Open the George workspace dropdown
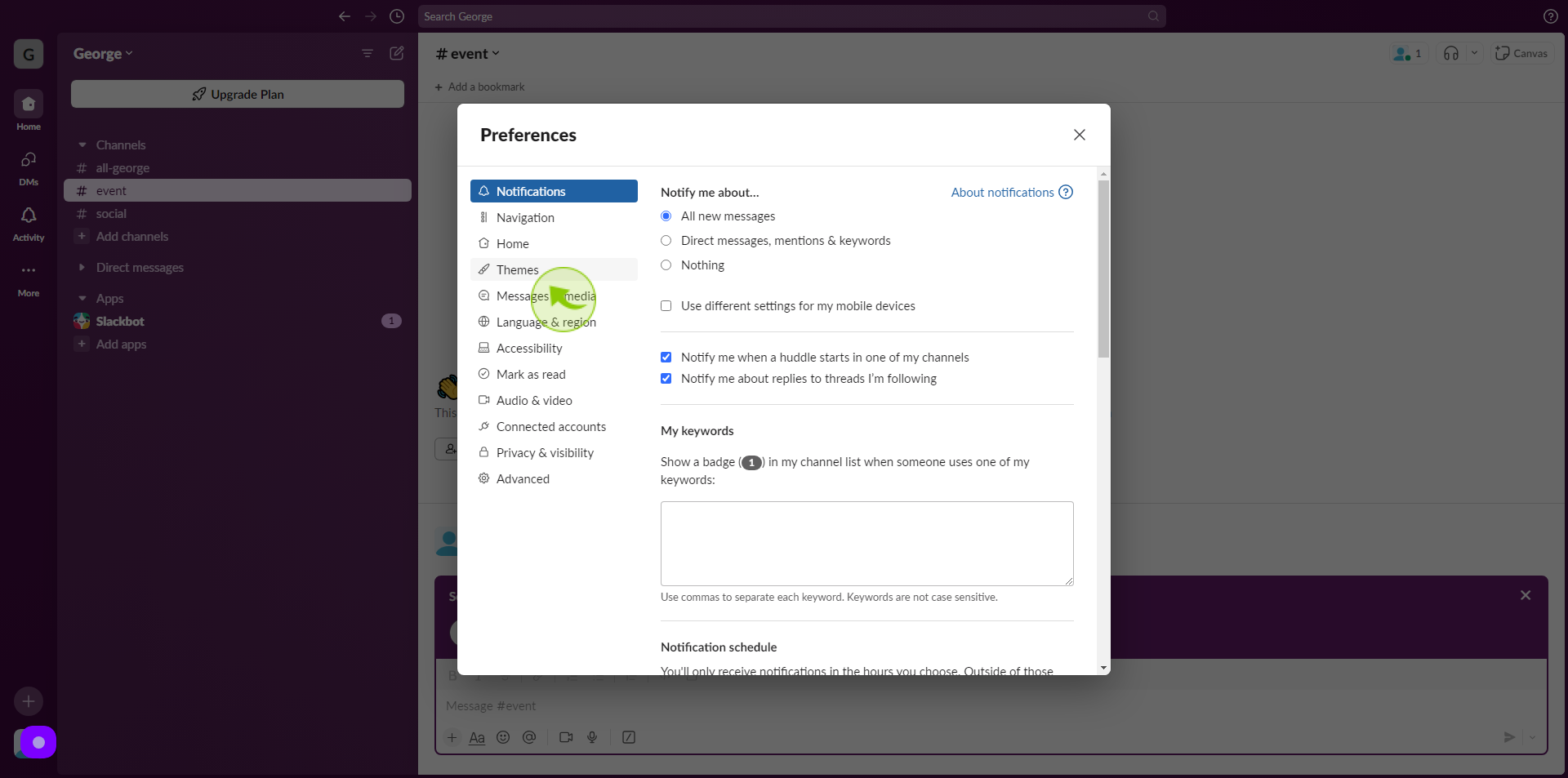The image size is (1568, 778). pyautogui.click(x=103, y=54)
